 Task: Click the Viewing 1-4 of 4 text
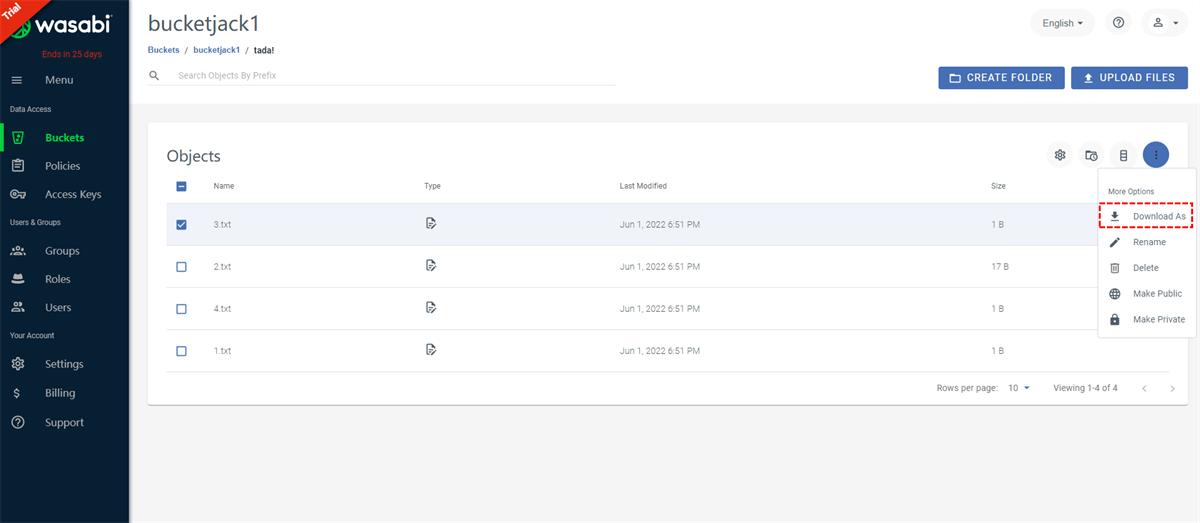(x=1085, y=388)
